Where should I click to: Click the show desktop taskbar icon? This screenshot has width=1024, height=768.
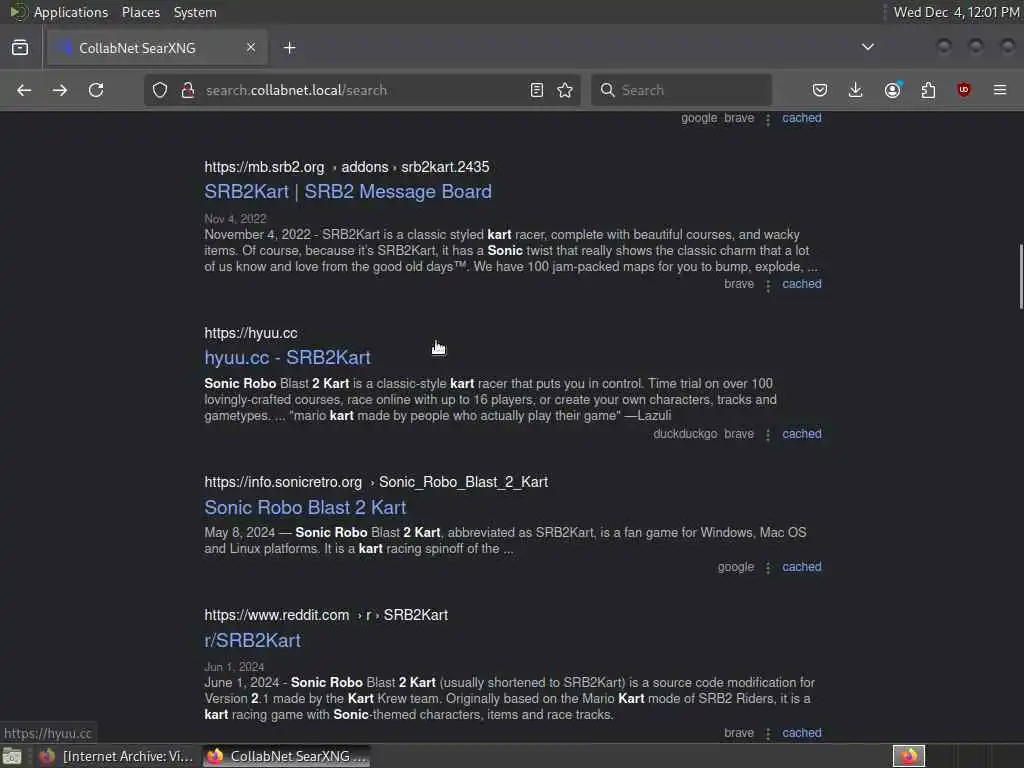[12, 756]
